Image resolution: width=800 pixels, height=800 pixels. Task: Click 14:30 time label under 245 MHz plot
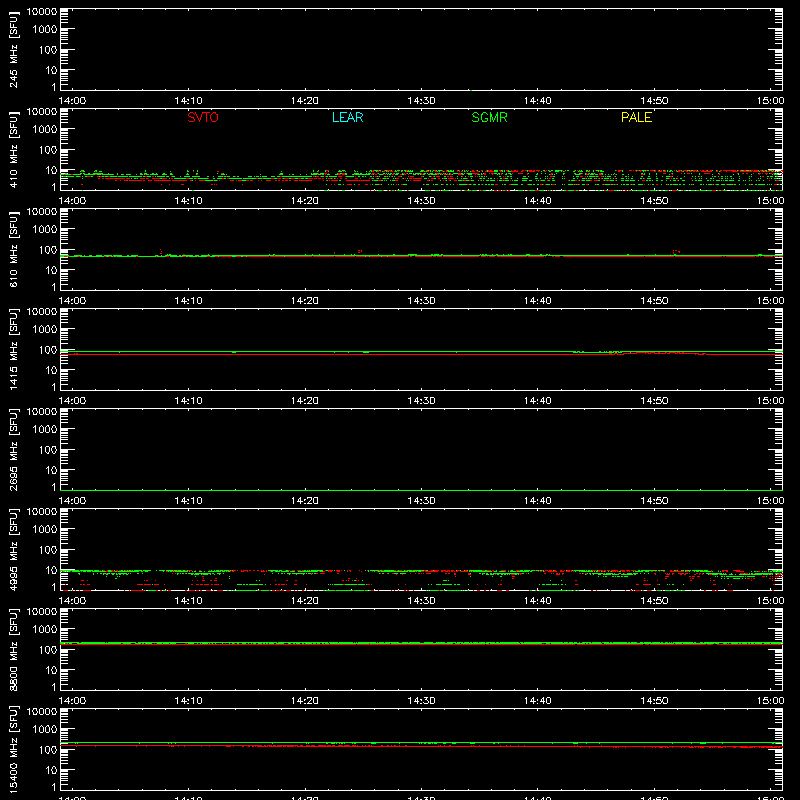[421, 101]
